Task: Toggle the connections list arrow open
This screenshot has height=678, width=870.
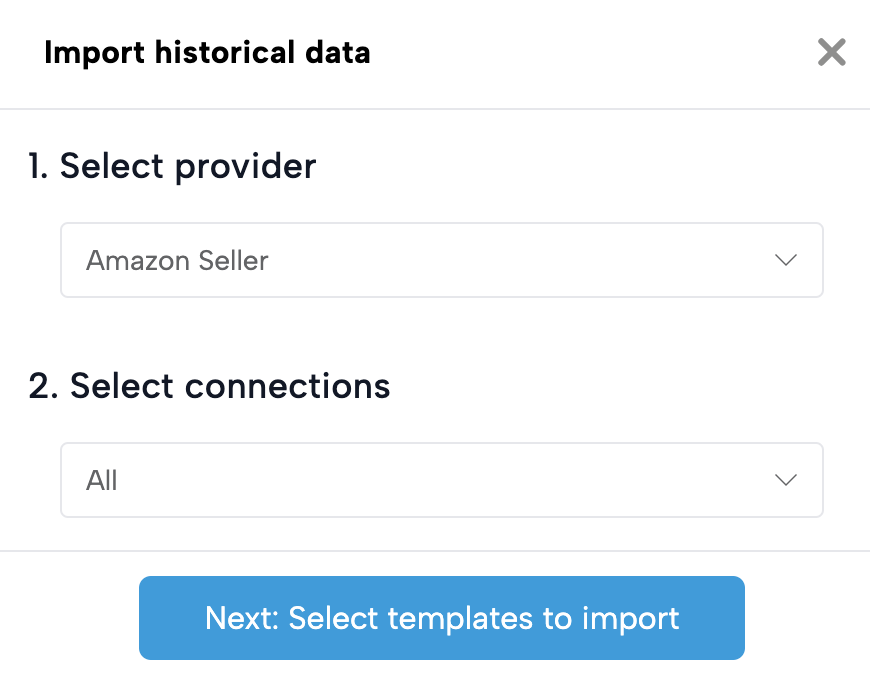Action: pyautogui.click(x=786, y=480)
